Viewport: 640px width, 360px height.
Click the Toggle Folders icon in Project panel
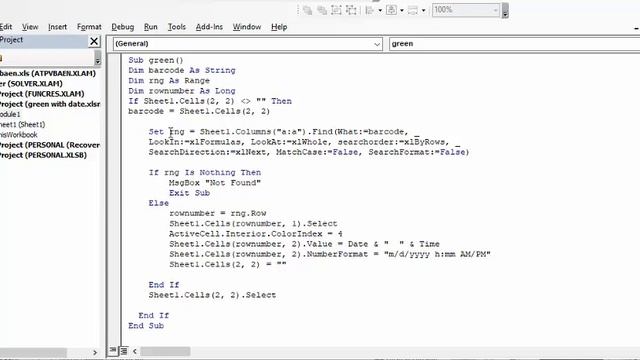coord(1,58)
